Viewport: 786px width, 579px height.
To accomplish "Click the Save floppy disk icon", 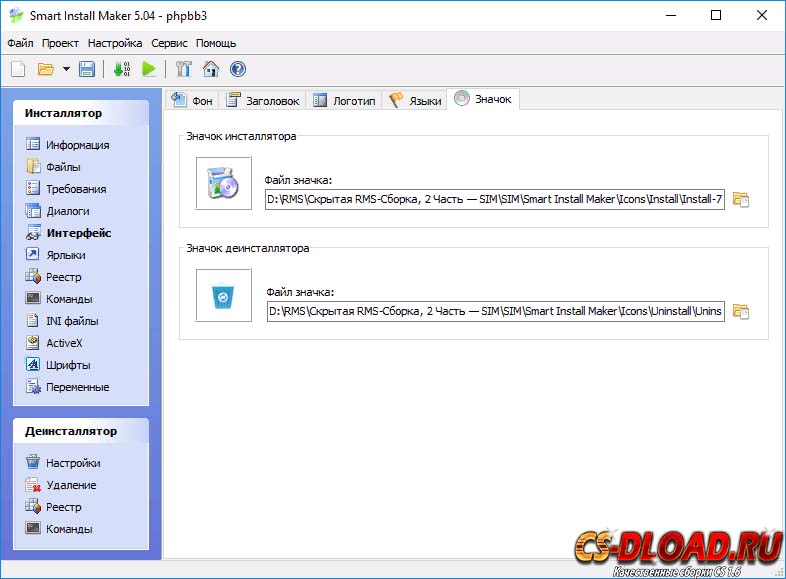I will pos(87,69).
